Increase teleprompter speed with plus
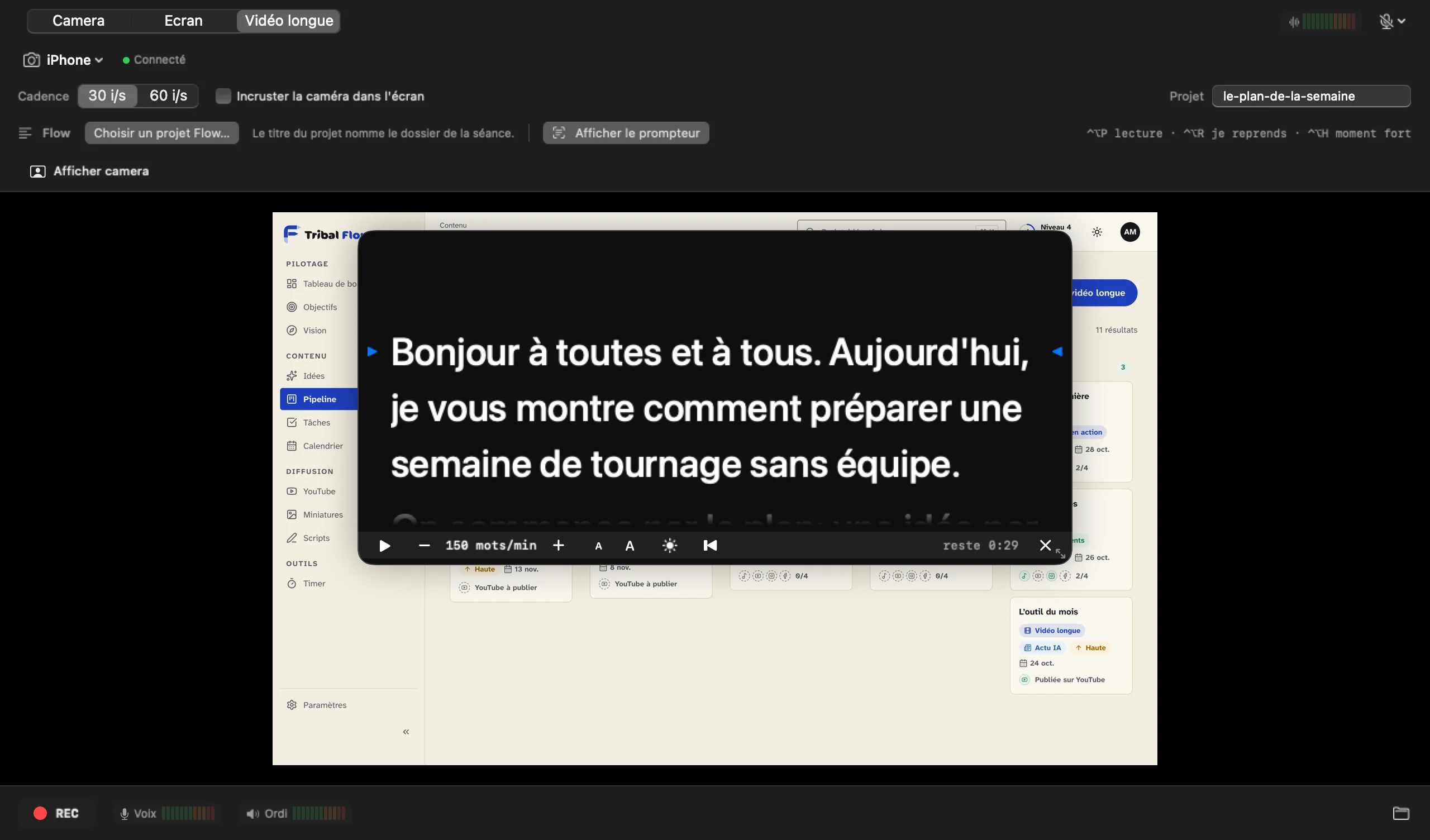The height and width of the screenshot is (840, 1430). click(x=559, y=546)
